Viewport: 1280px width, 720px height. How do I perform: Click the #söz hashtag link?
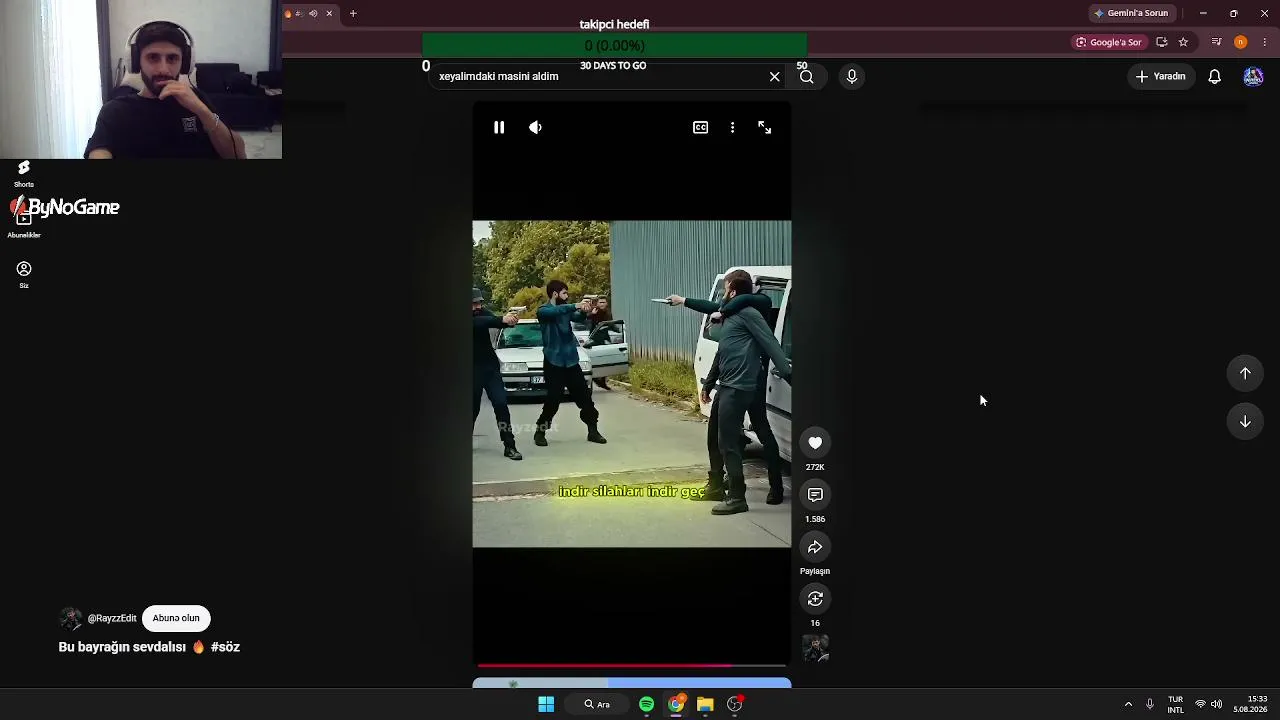click(x=225, y=647)
